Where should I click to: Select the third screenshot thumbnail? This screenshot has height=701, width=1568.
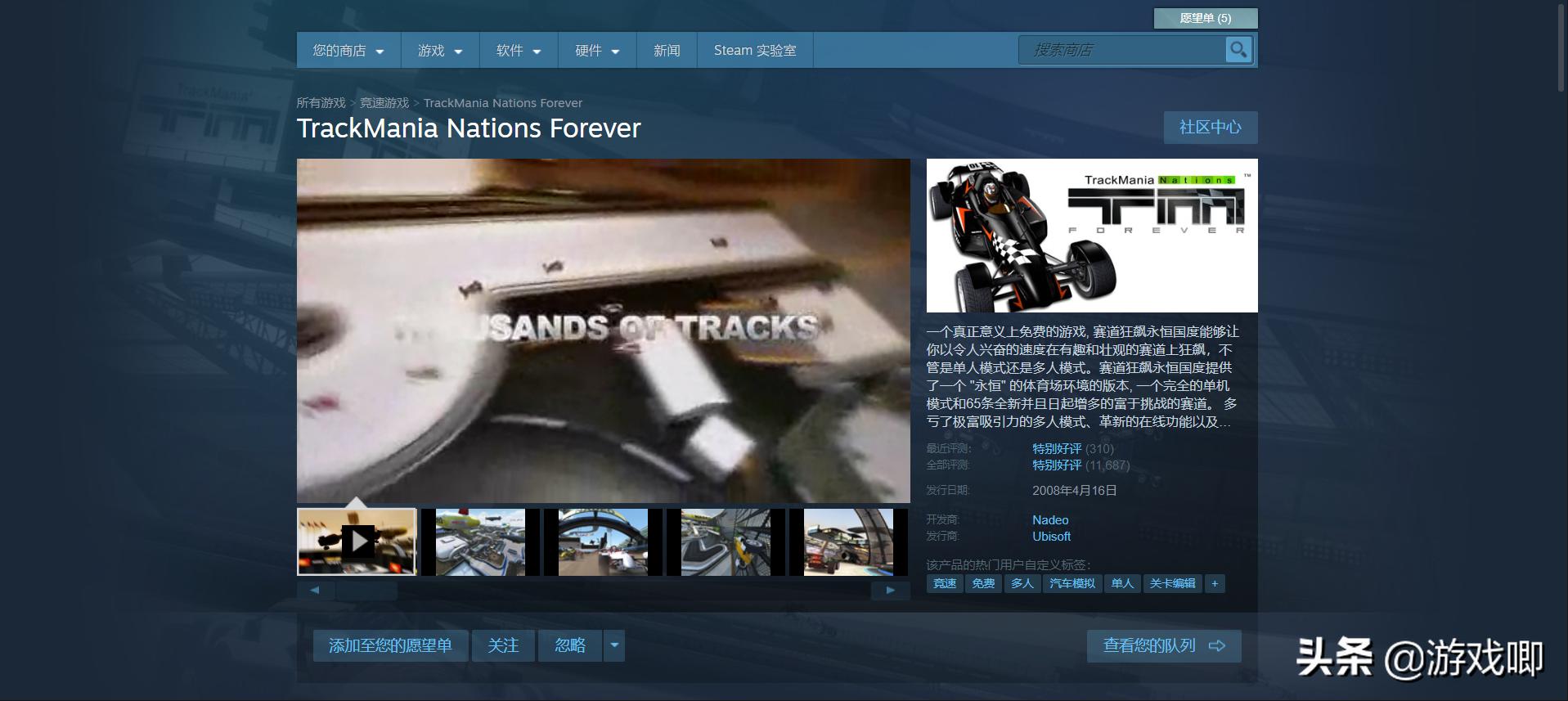603,541
